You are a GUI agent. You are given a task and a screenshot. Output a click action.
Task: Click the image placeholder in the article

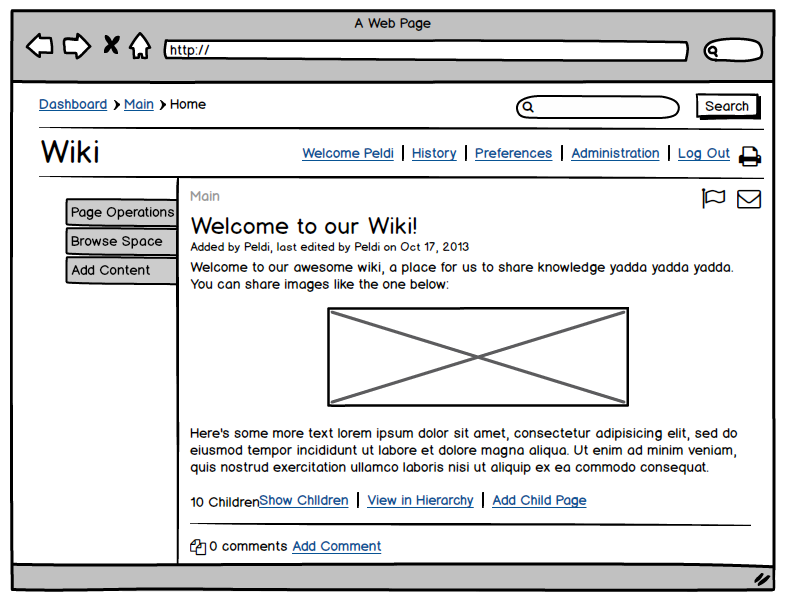pyautogui.click(x=478, y=357)
